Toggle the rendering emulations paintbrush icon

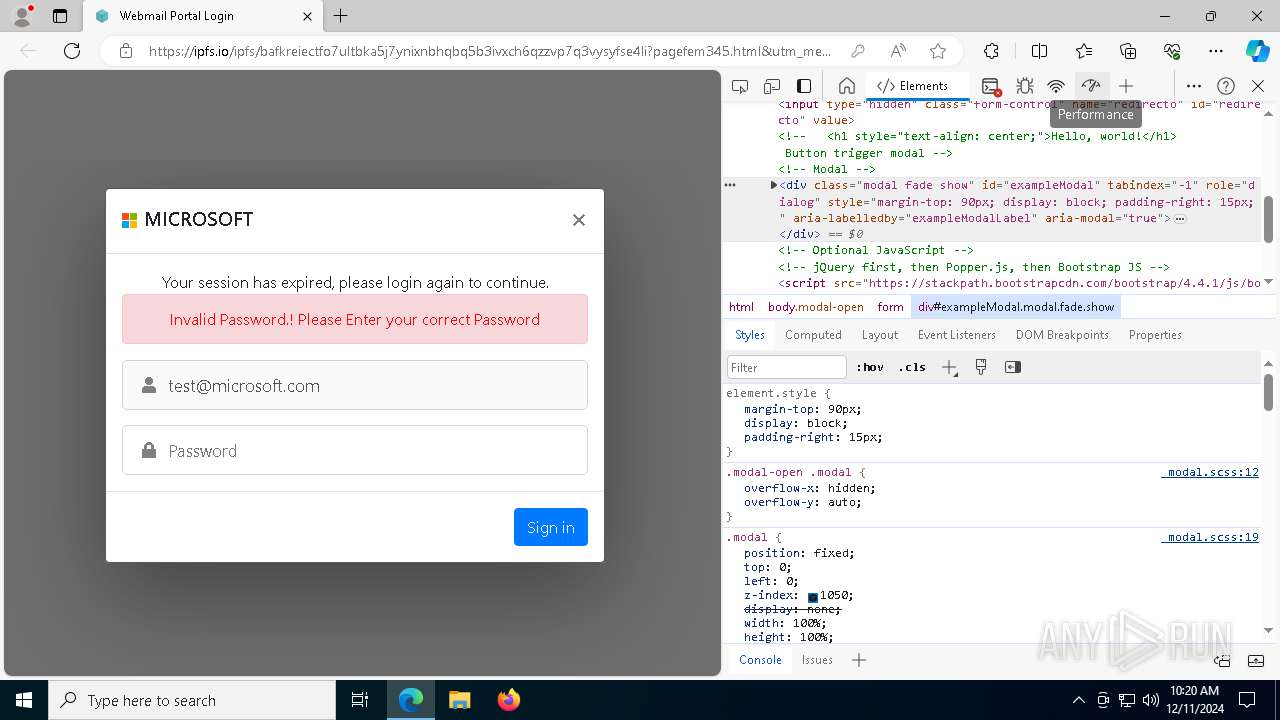(x=981, y=367)
